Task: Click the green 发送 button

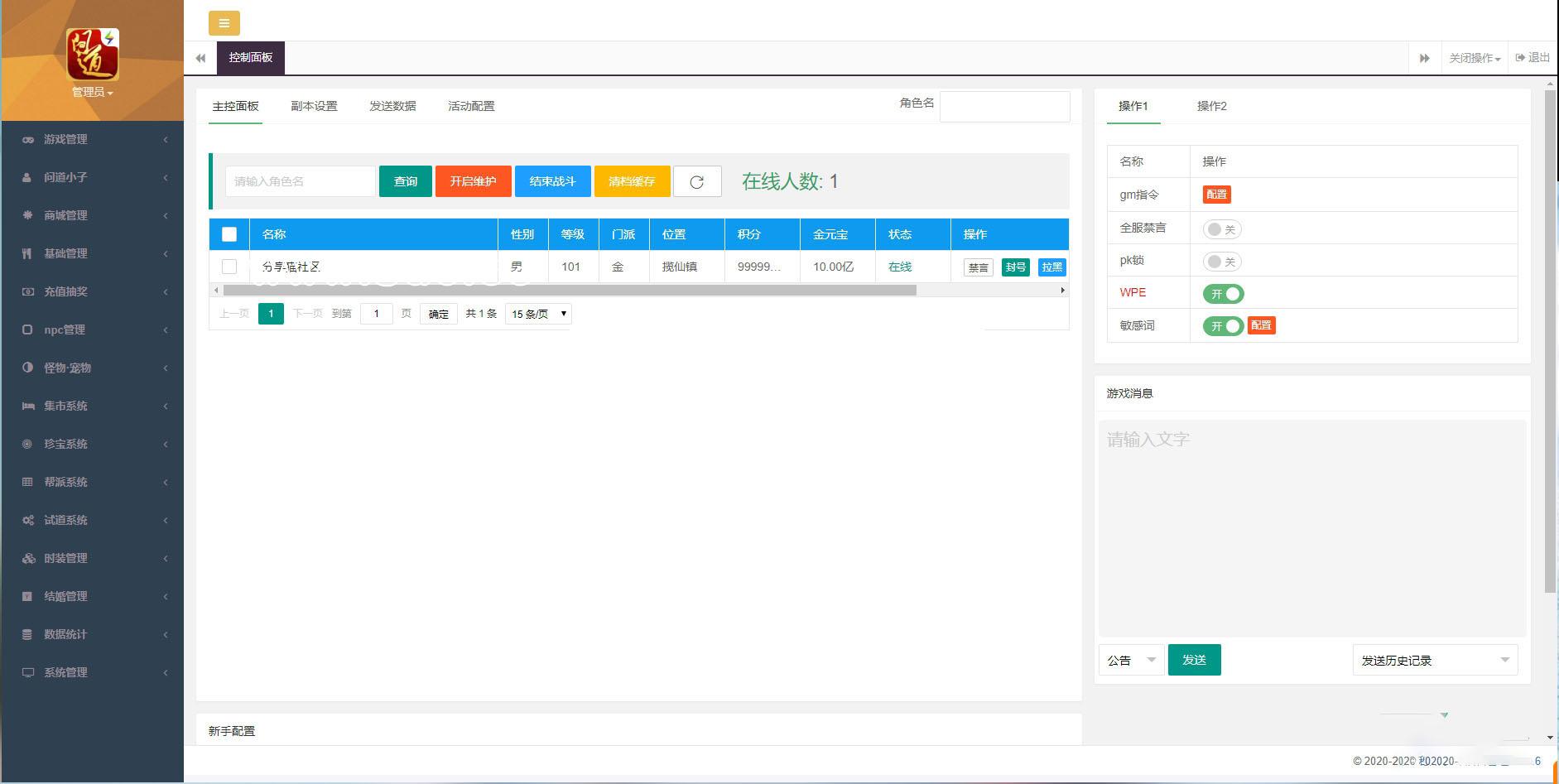Action: [1194, 660]
